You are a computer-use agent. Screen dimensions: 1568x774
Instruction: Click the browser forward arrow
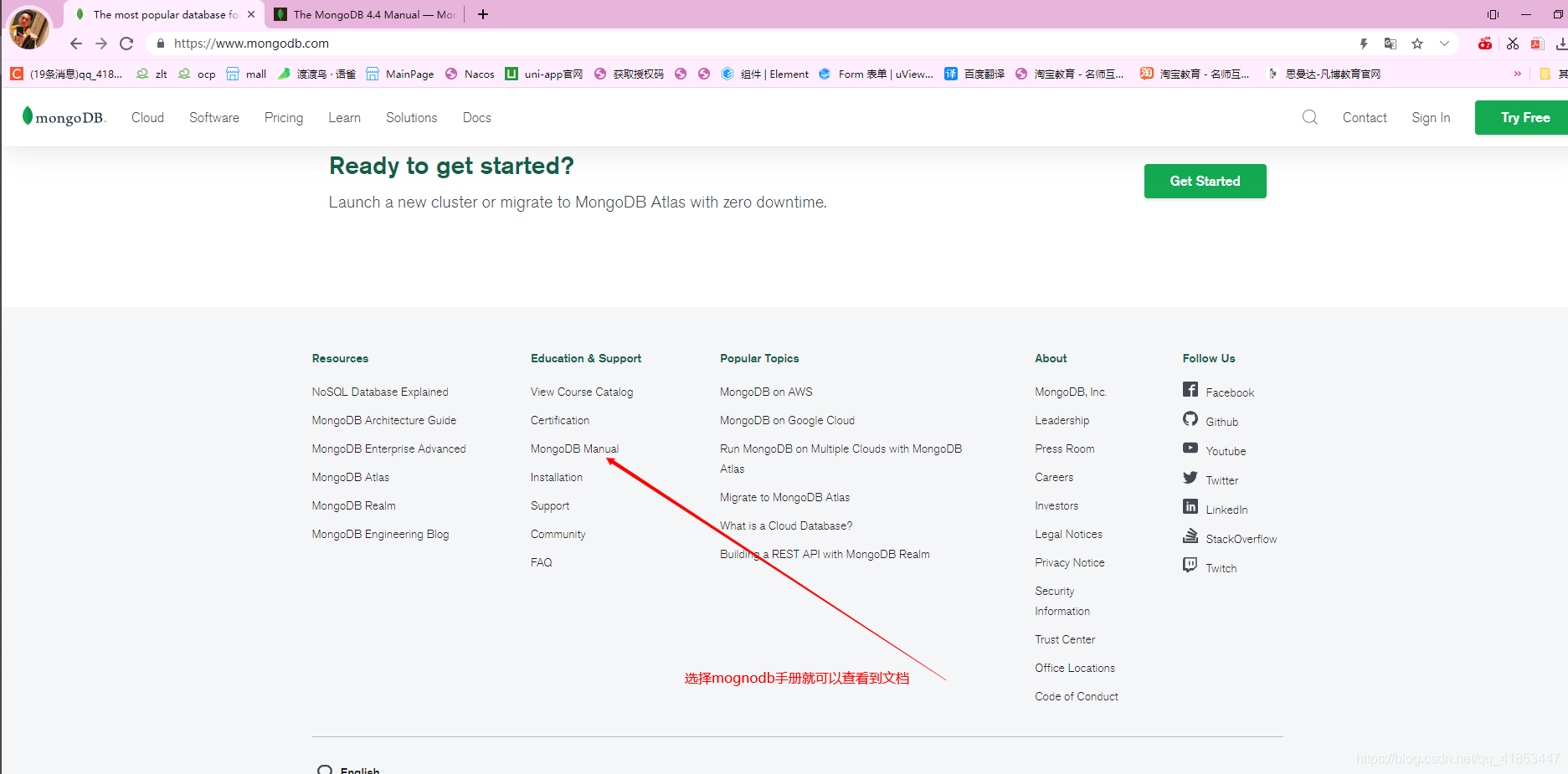[101, 44]
